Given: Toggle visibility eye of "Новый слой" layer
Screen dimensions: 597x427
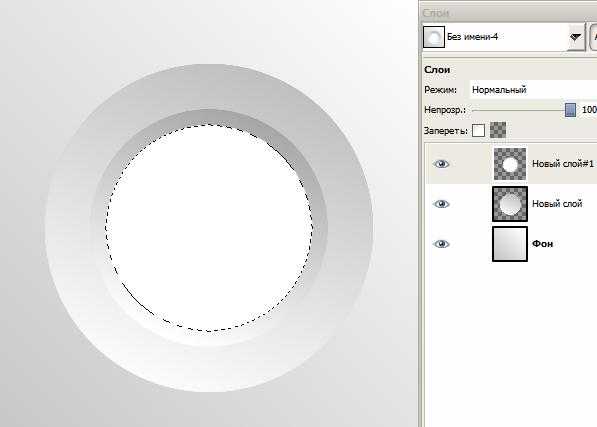Looking at the screenshot, I should (x=441, y=204).
